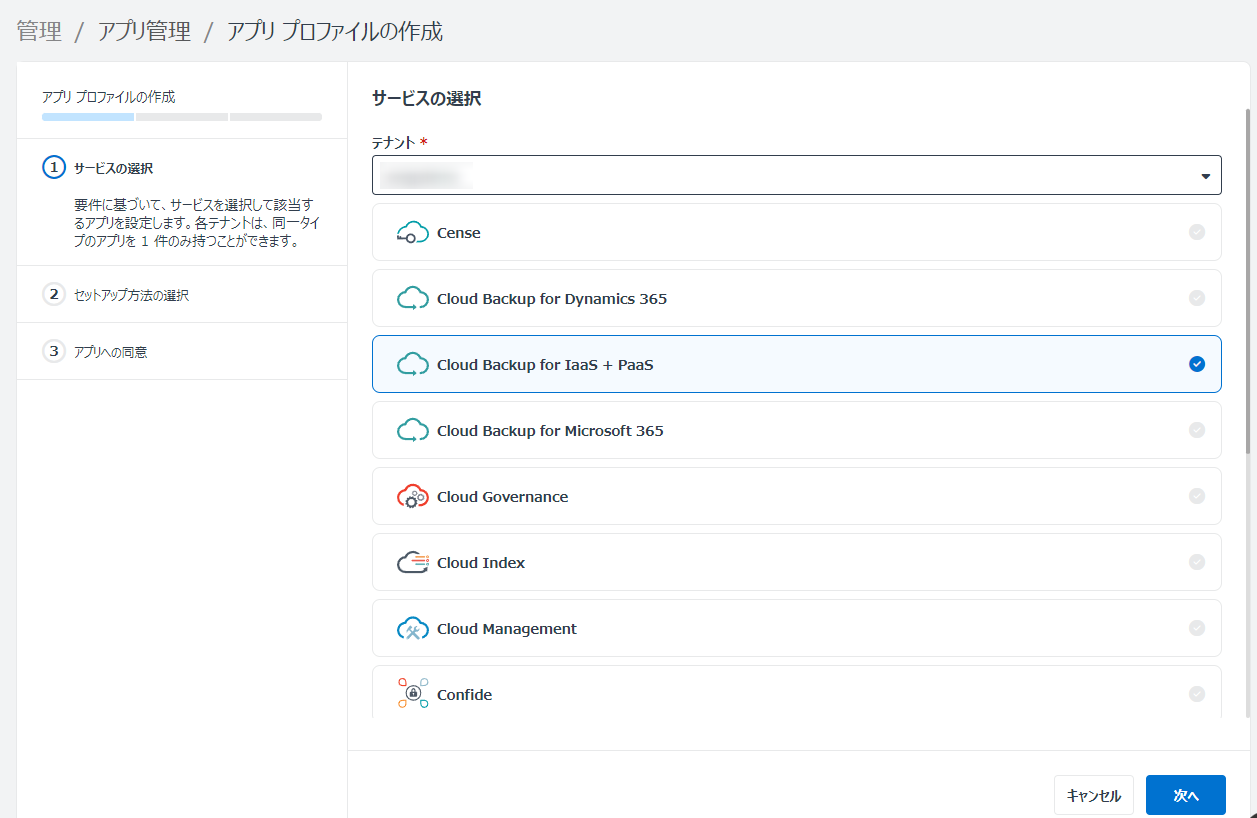Select the Cense label text
The image size is (1257, 818).
pyautogui.click(x=459, y=233)
